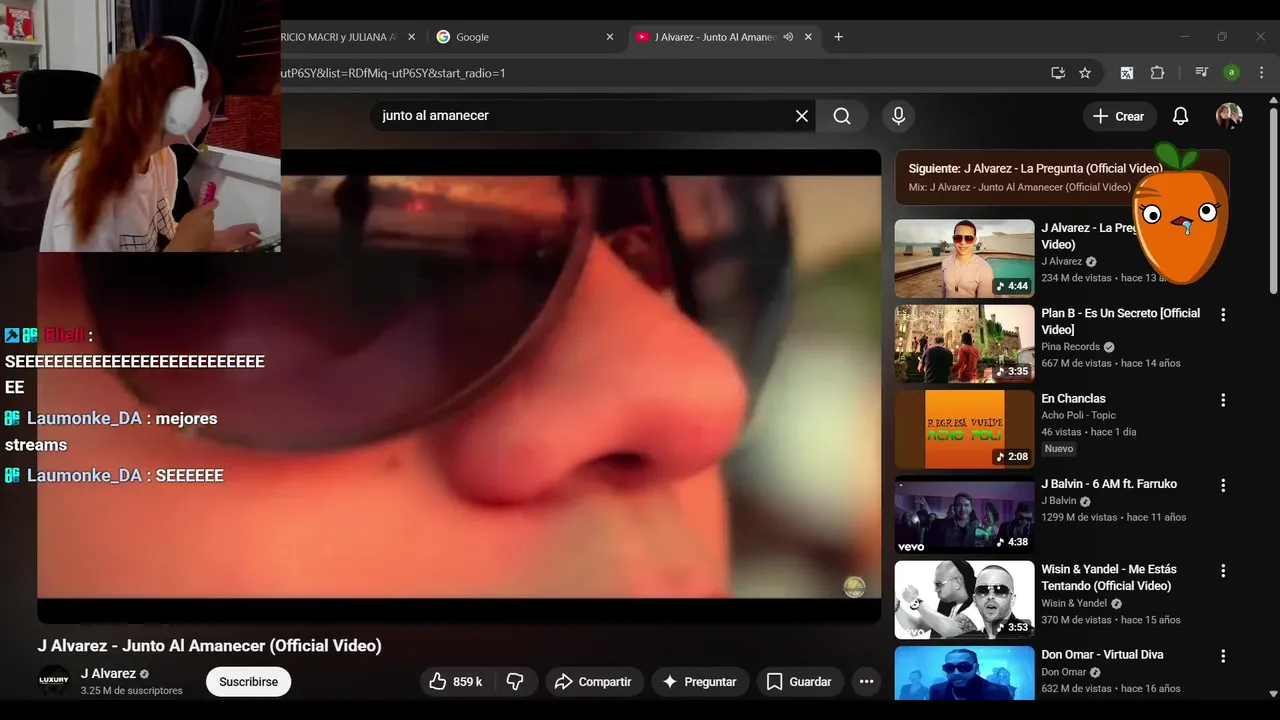Click the Acho Poli - Topic channel name

(x=1078, y=415)
